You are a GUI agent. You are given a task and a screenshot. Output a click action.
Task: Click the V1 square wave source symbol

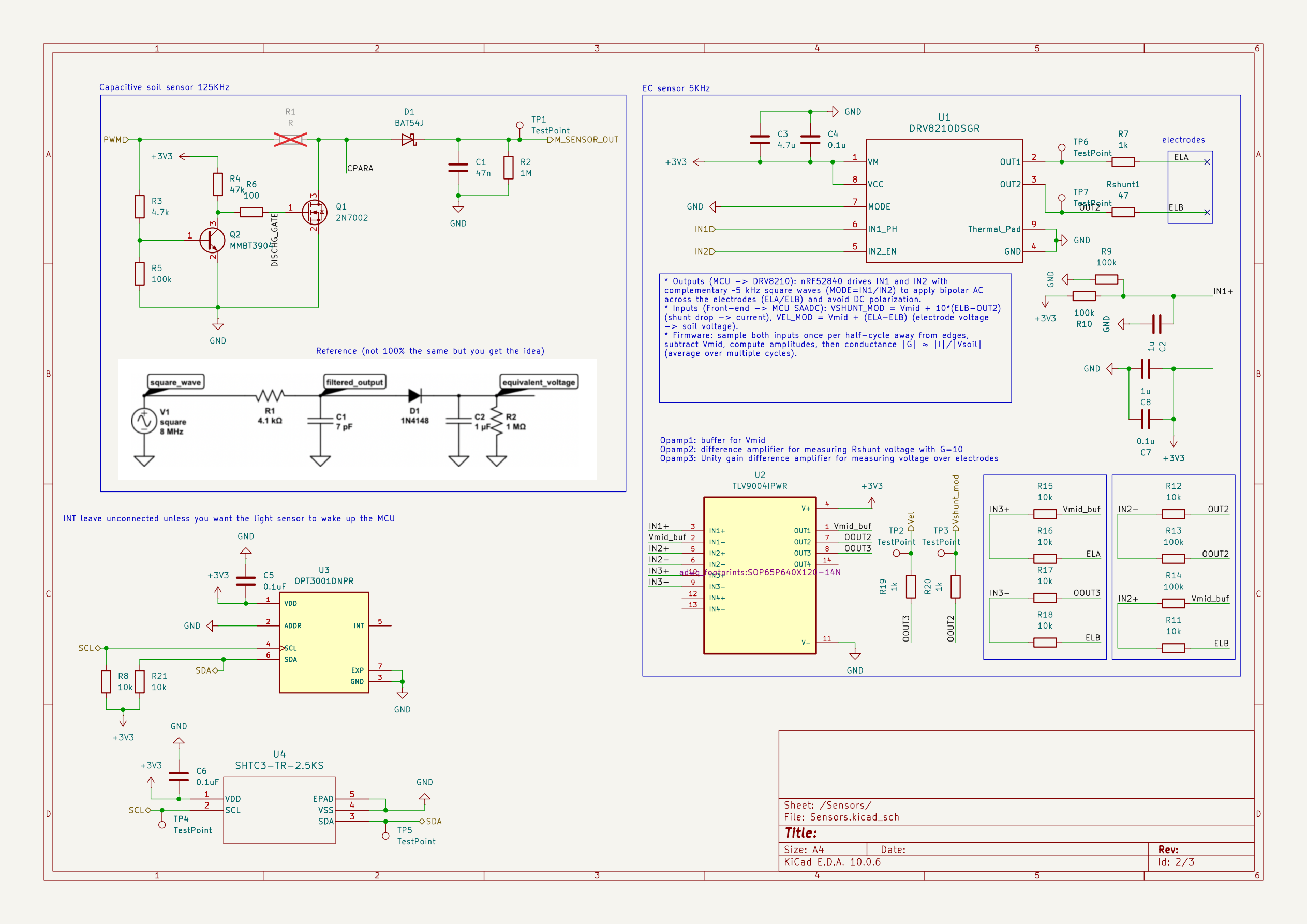click(144, 421)
